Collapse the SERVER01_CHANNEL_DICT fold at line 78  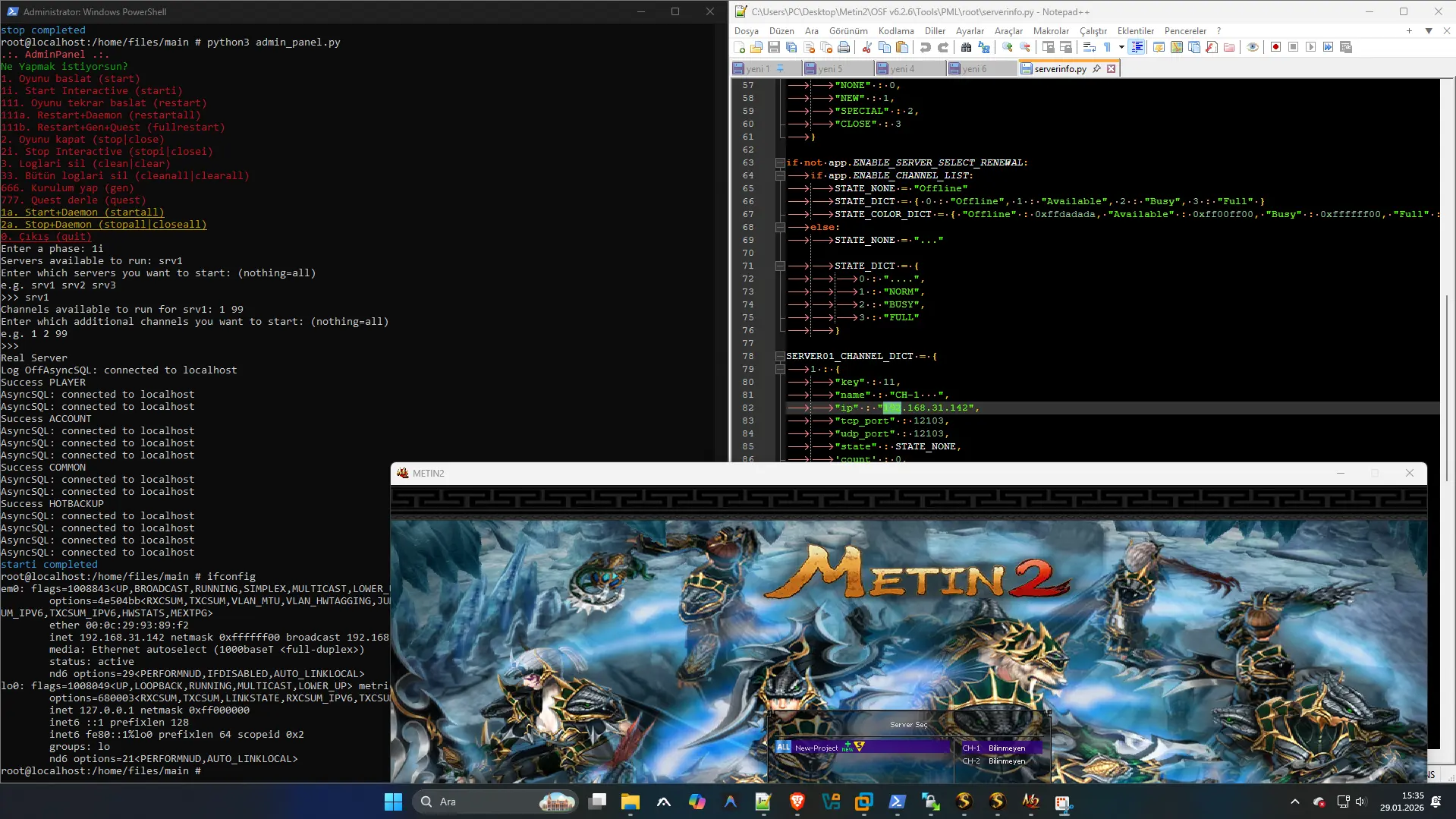pos(780,356)
